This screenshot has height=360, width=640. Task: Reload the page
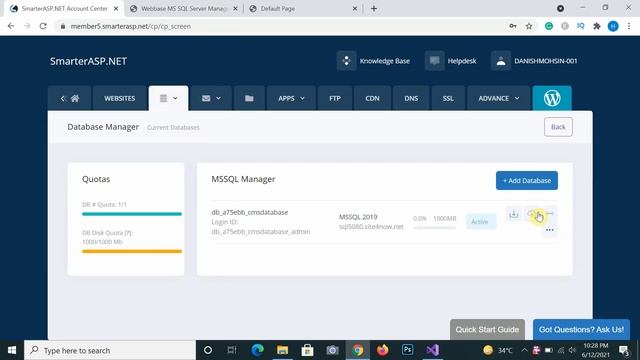tap(43, 26)
